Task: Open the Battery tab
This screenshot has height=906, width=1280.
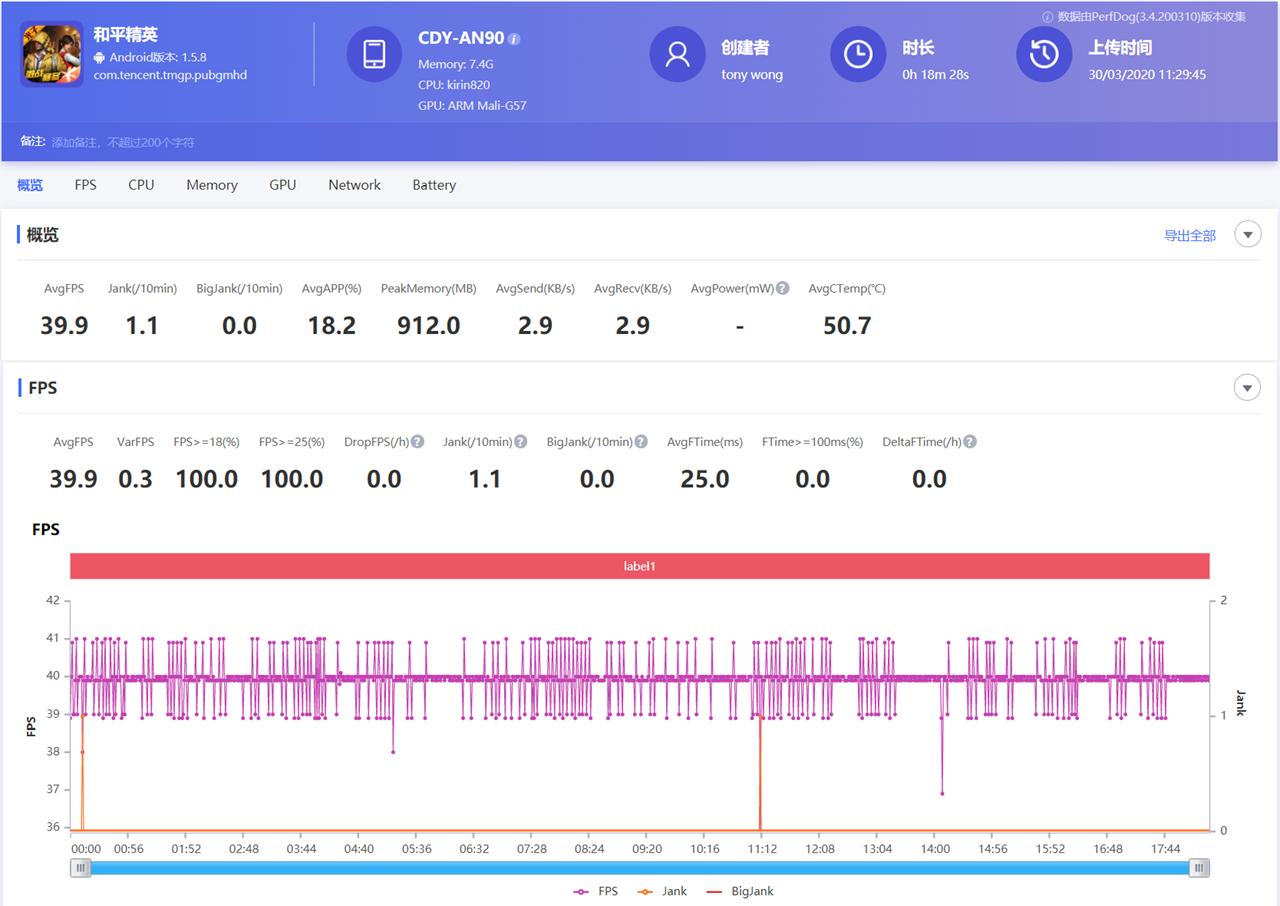Action: 434,185
